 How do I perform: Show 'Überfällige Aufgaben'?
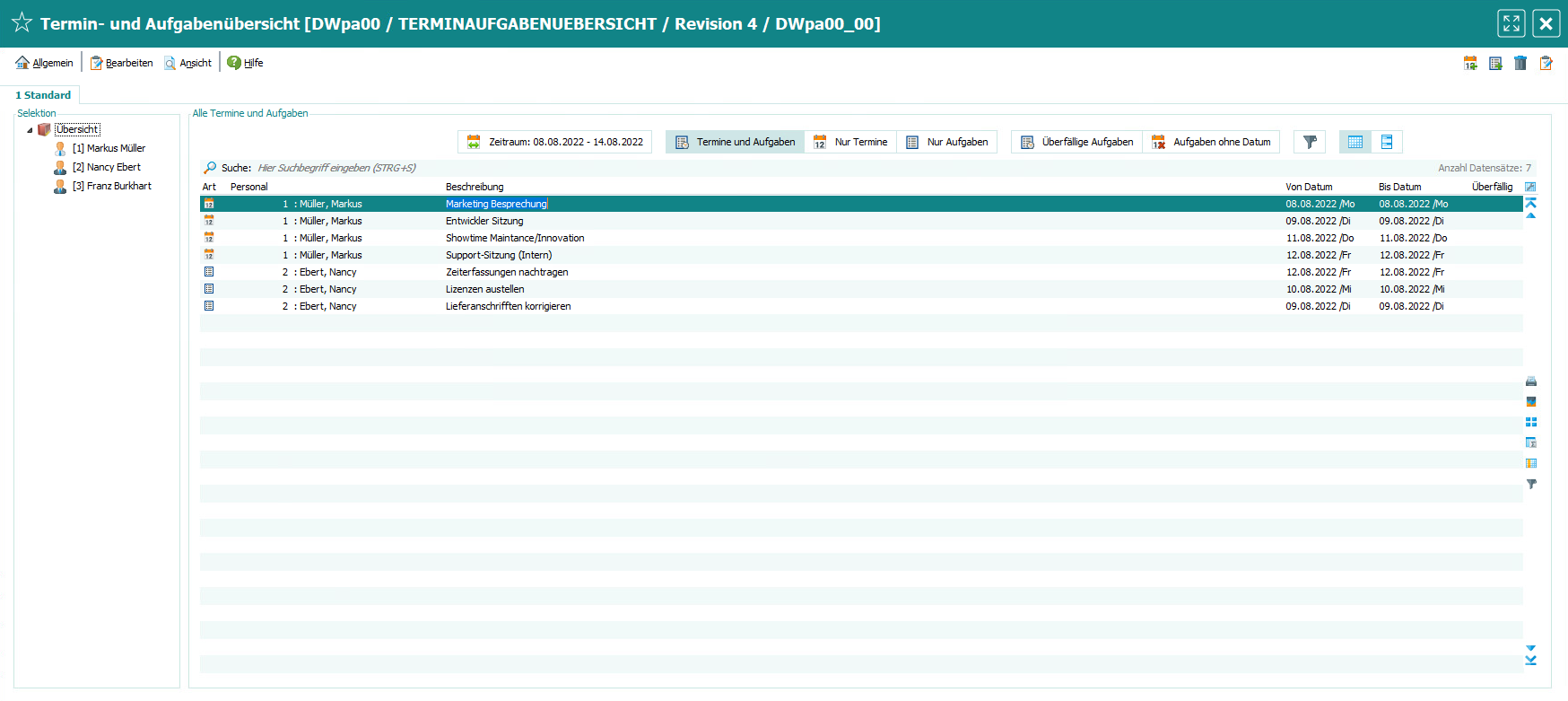click(1077, 142)
